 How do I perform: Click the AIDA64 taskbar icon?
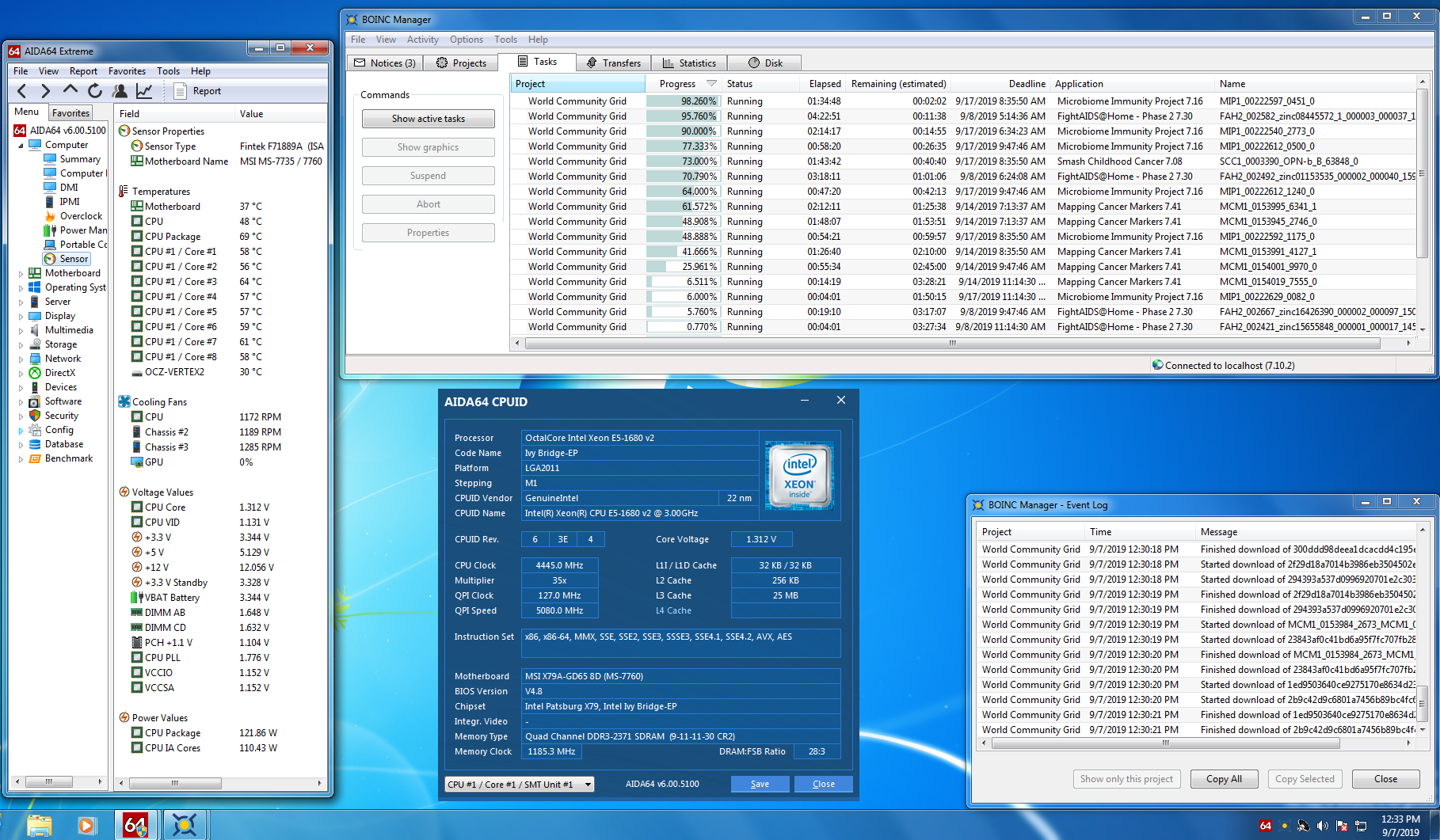(x=135, y=825)
